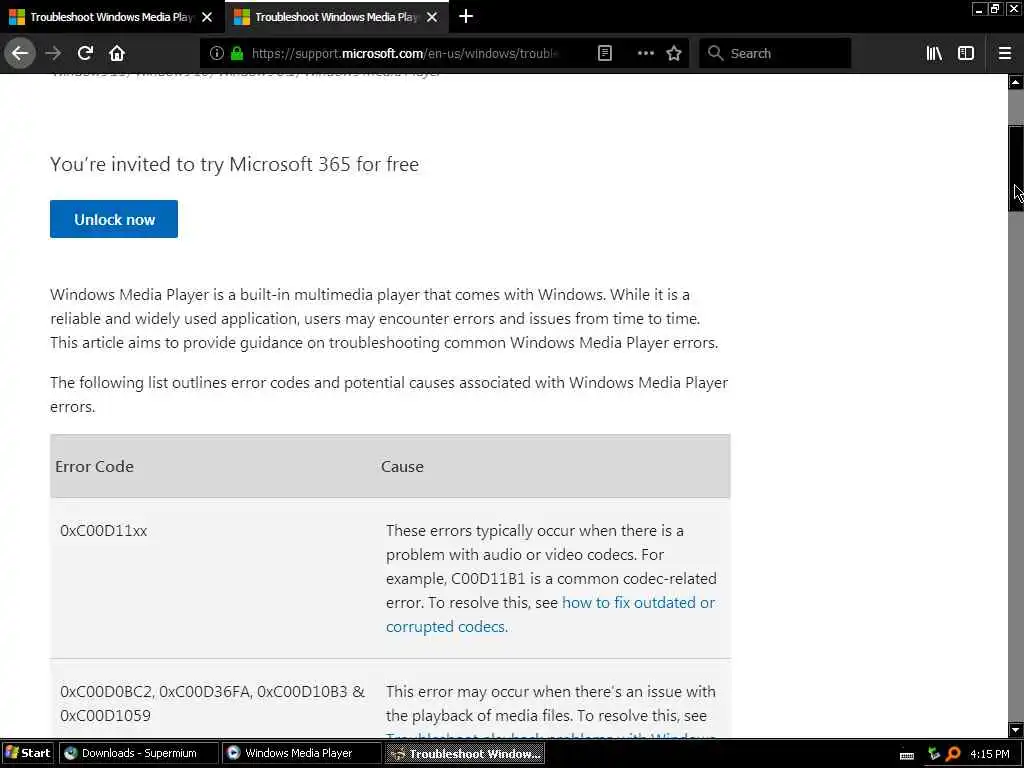
Task: Click the blue Unlock now button
Action: (x=114, y=219)
